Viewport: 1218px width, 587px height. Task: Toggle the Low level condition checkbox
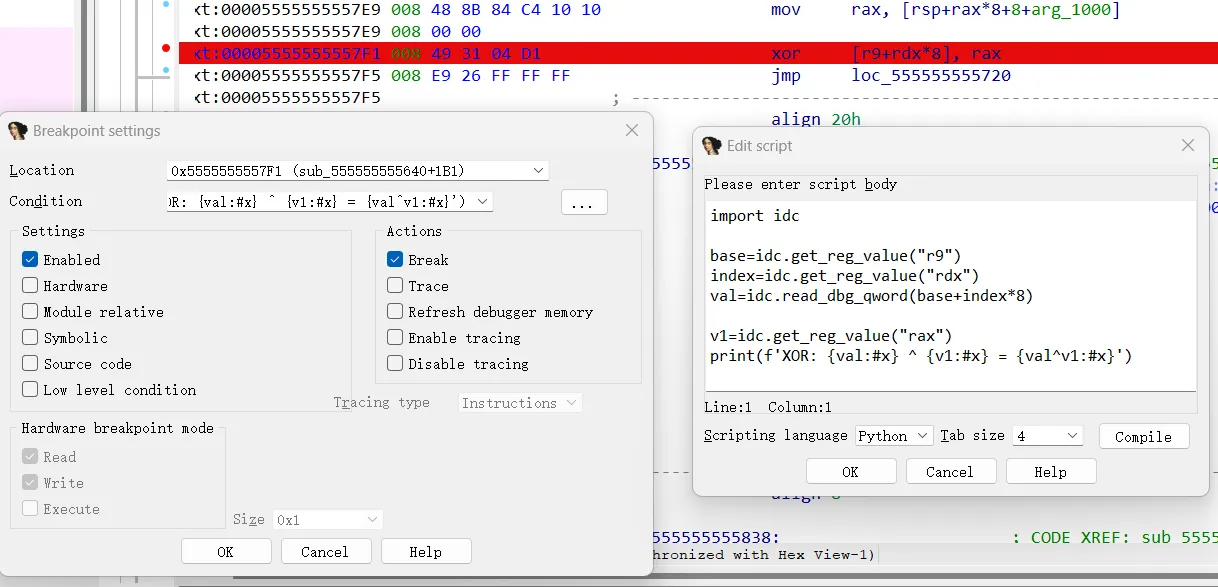coord(30,390)
